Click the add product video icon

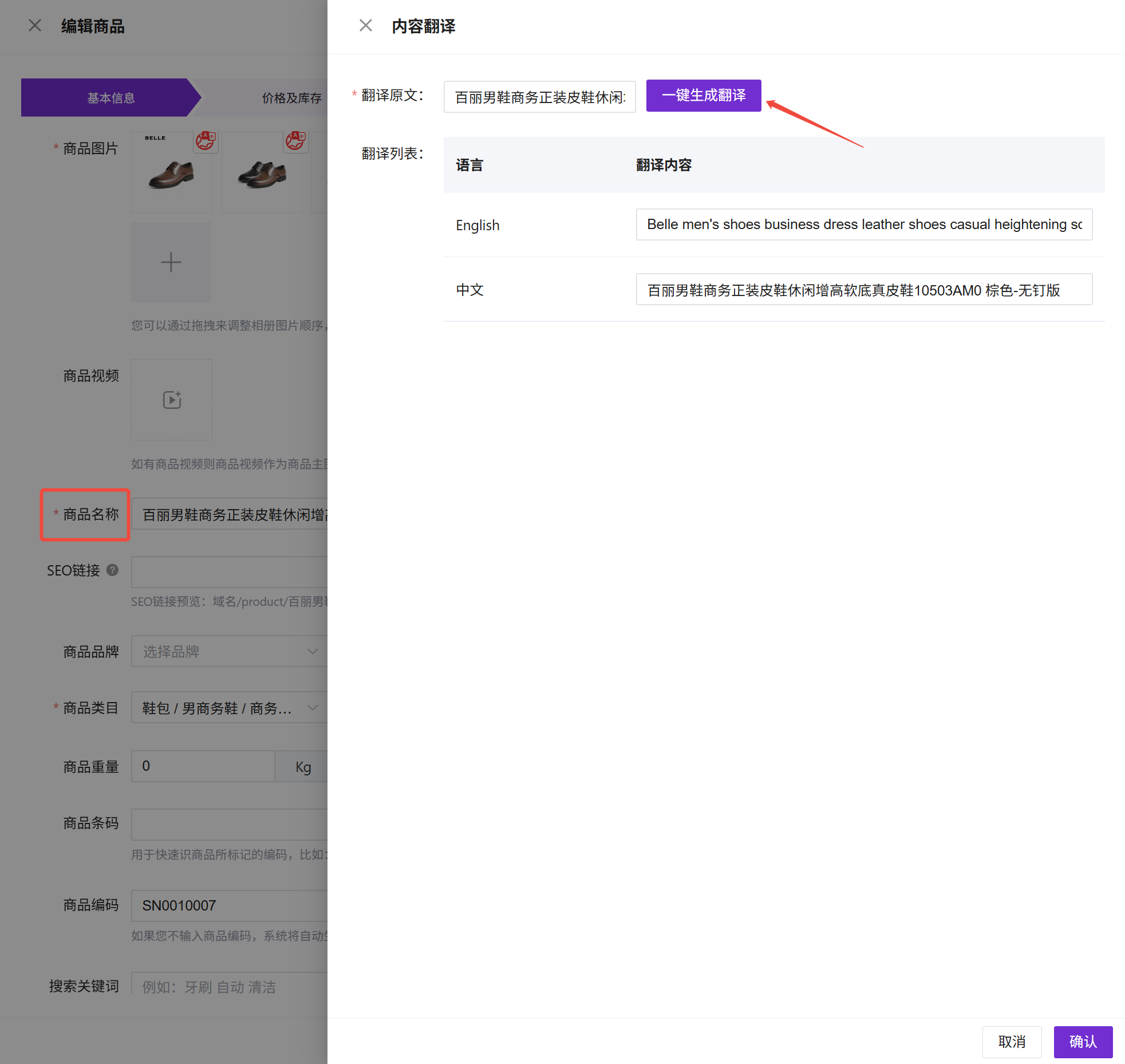pos(172,400)
